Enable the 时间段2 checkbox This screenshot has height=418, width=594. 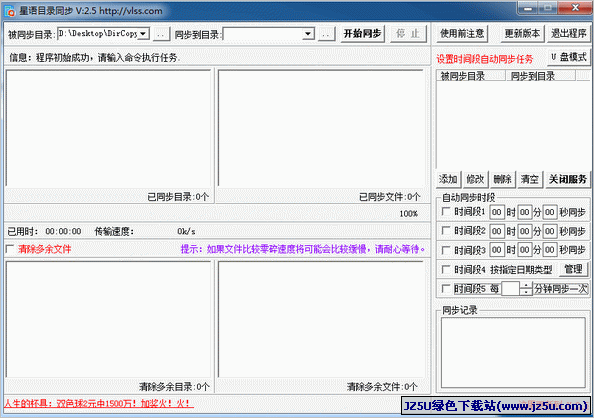pos(446,230)
